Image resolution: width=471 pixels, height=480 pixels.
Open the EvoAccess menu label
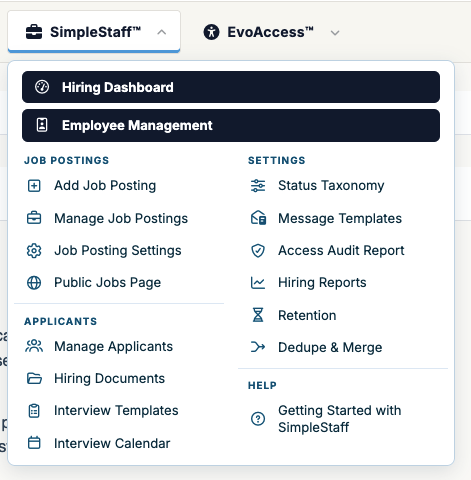point(270,32)
